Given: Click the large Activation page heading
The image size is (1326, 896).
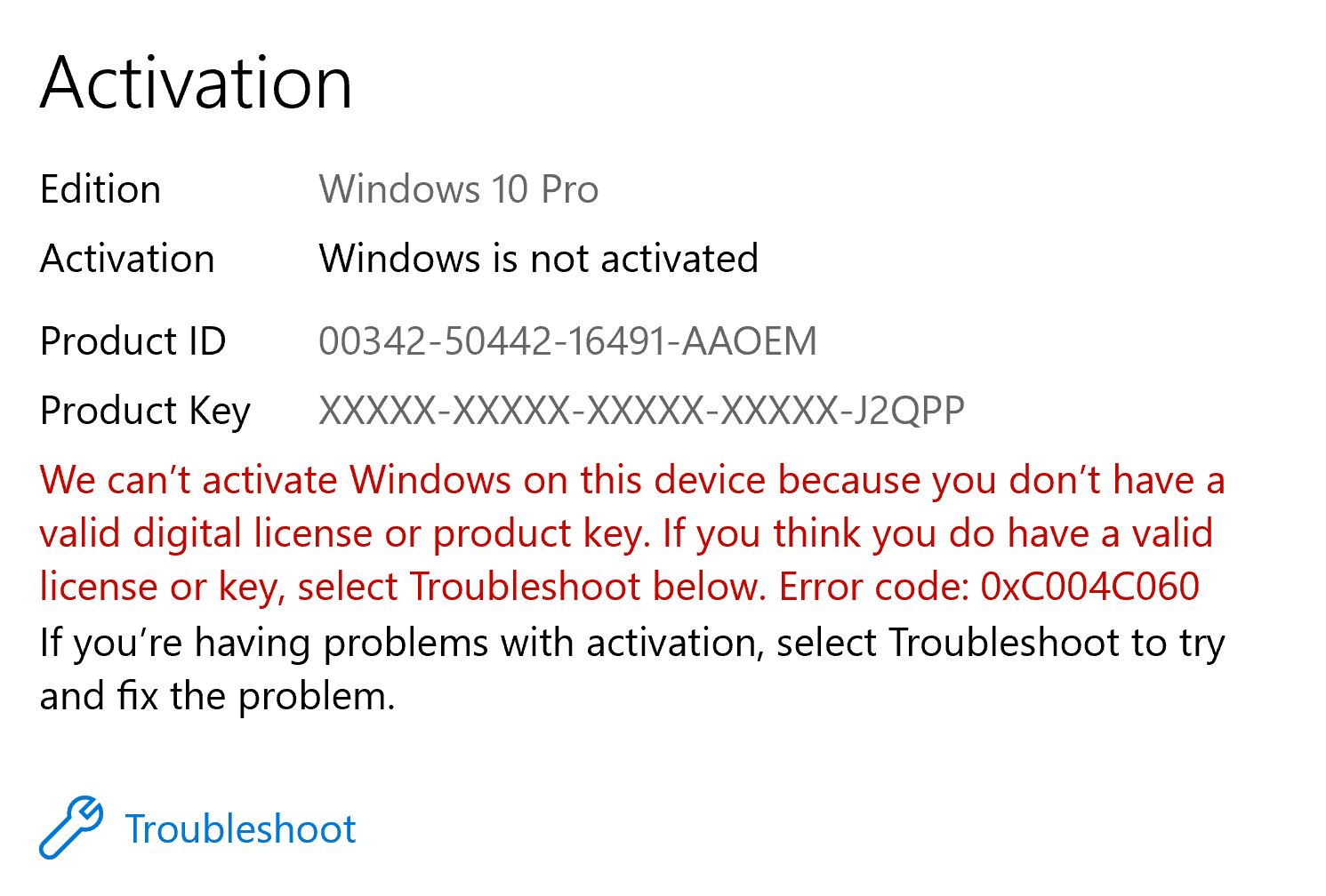Looking at the screenshot, I should pos(197,82).
